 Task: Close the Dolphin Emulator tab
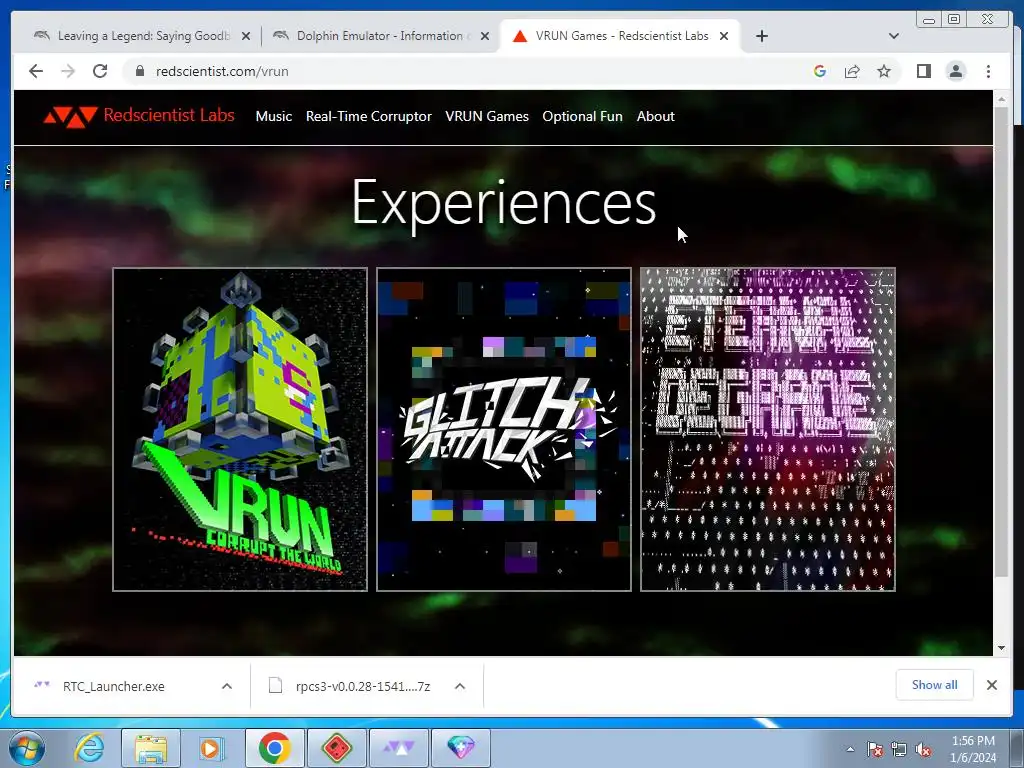pos(485,36)
